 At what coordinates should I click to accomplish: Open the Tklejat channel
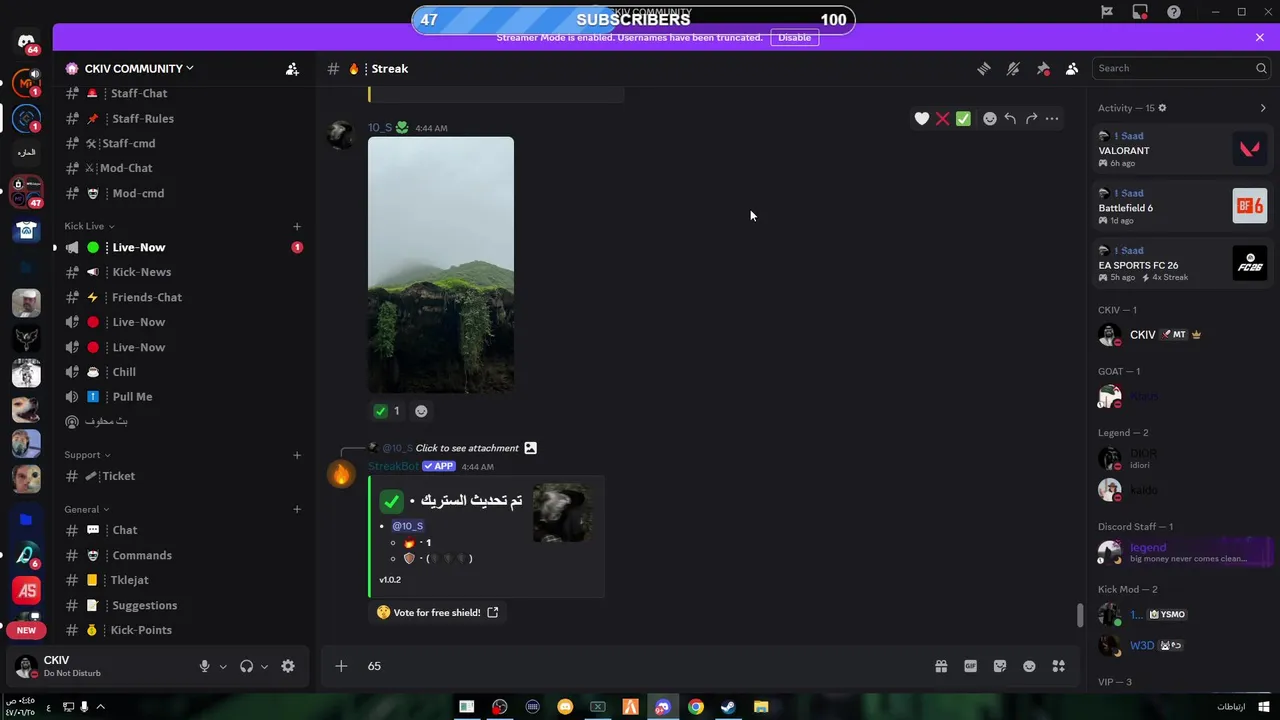pyautogui.click(x=182, y=580)
